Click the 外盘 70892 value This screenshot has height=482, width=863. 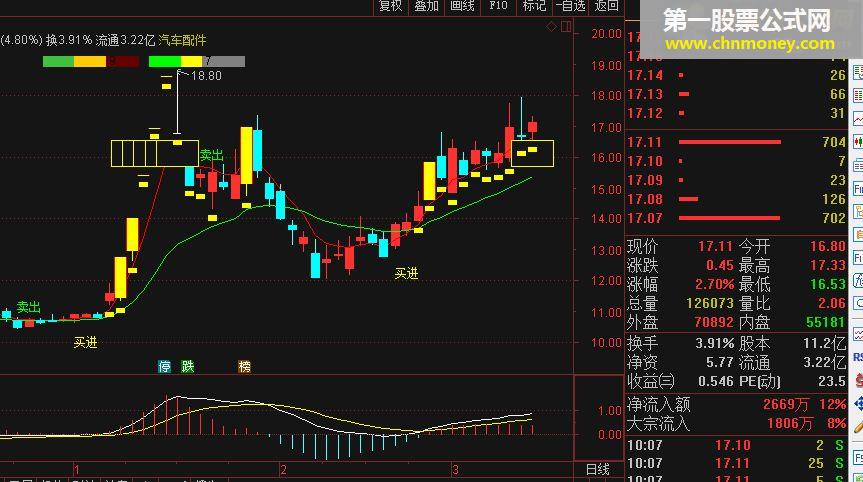pos(714,322)
